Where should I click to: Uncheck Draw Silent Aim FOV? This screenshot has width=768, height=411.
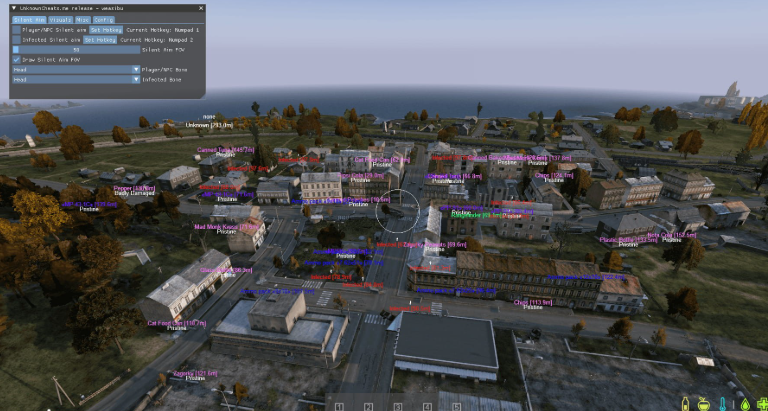click(17, 59)
